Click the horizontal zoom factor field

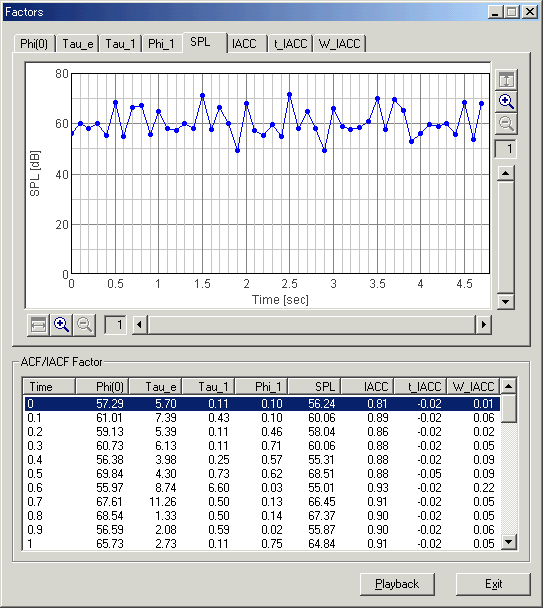[x=115, y=325]
